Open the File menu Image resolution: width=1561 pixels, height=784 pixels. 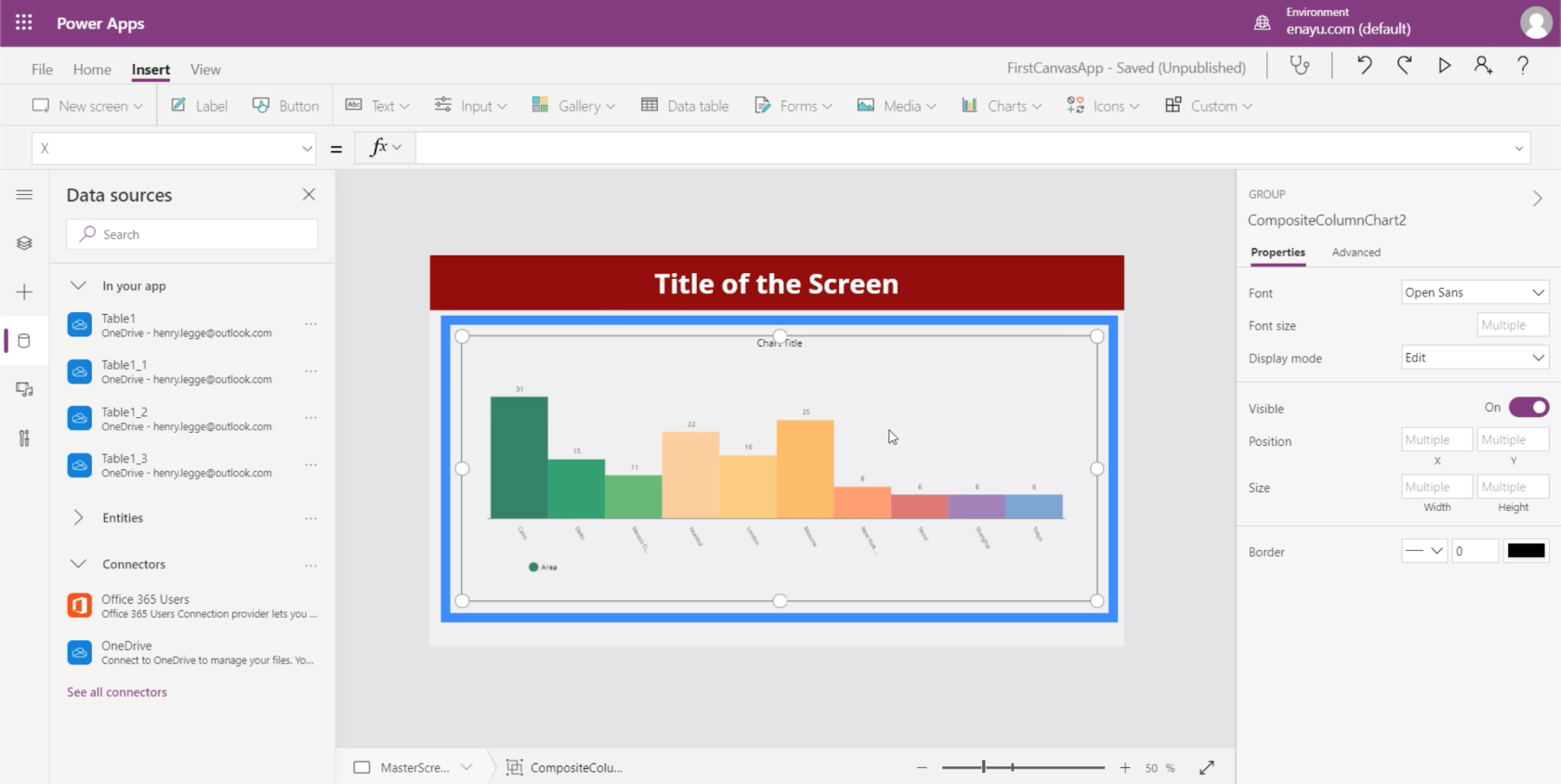pos(42,69)
